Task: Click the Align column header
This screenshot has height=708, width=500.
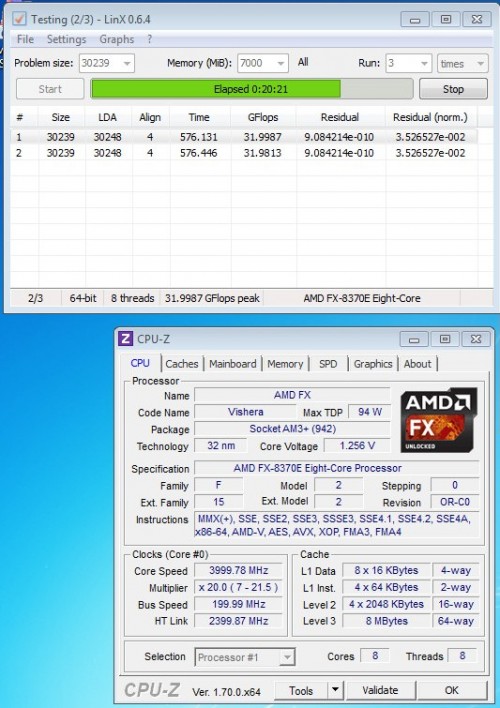Action: point(150,117)
